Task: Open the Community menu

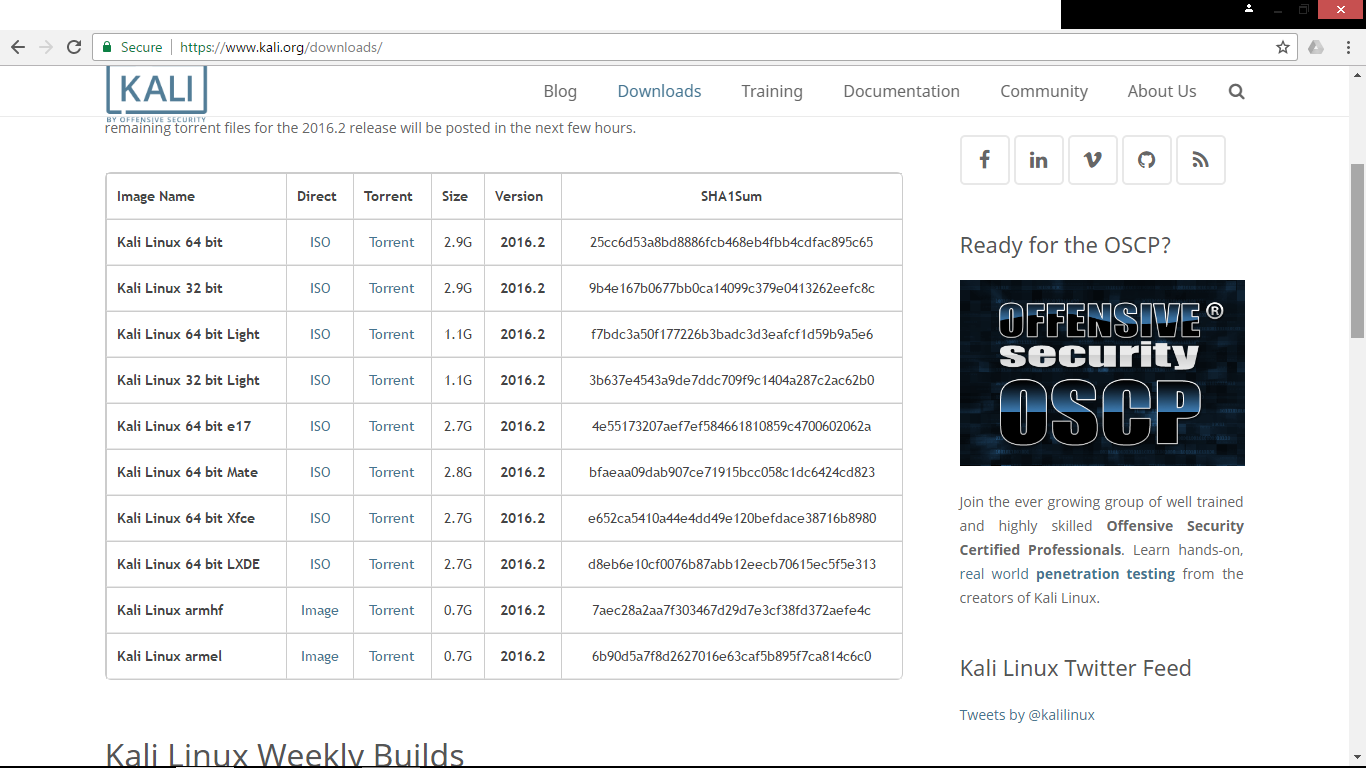Action: coord(1044,91)
